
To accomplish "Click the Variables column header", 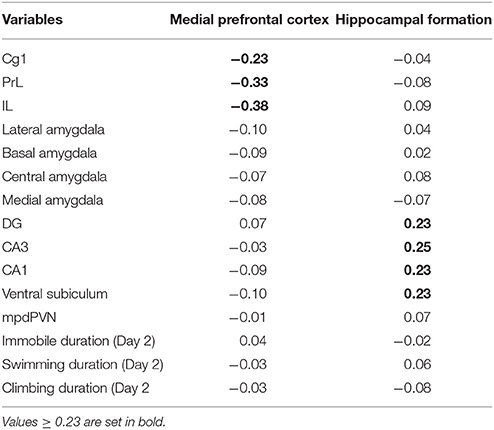I will click(x=32, y=20).
